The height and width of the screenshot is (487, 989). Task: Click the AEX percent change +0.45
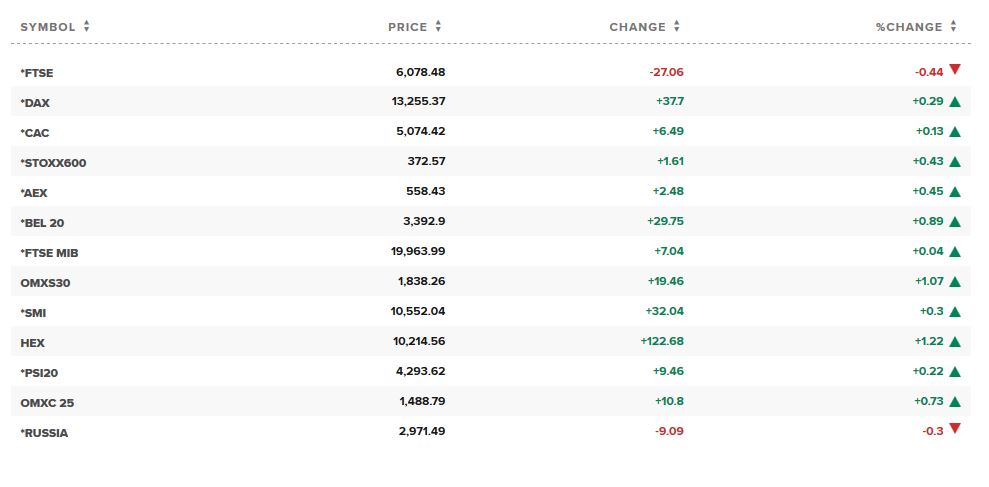(x=928, y=191)
